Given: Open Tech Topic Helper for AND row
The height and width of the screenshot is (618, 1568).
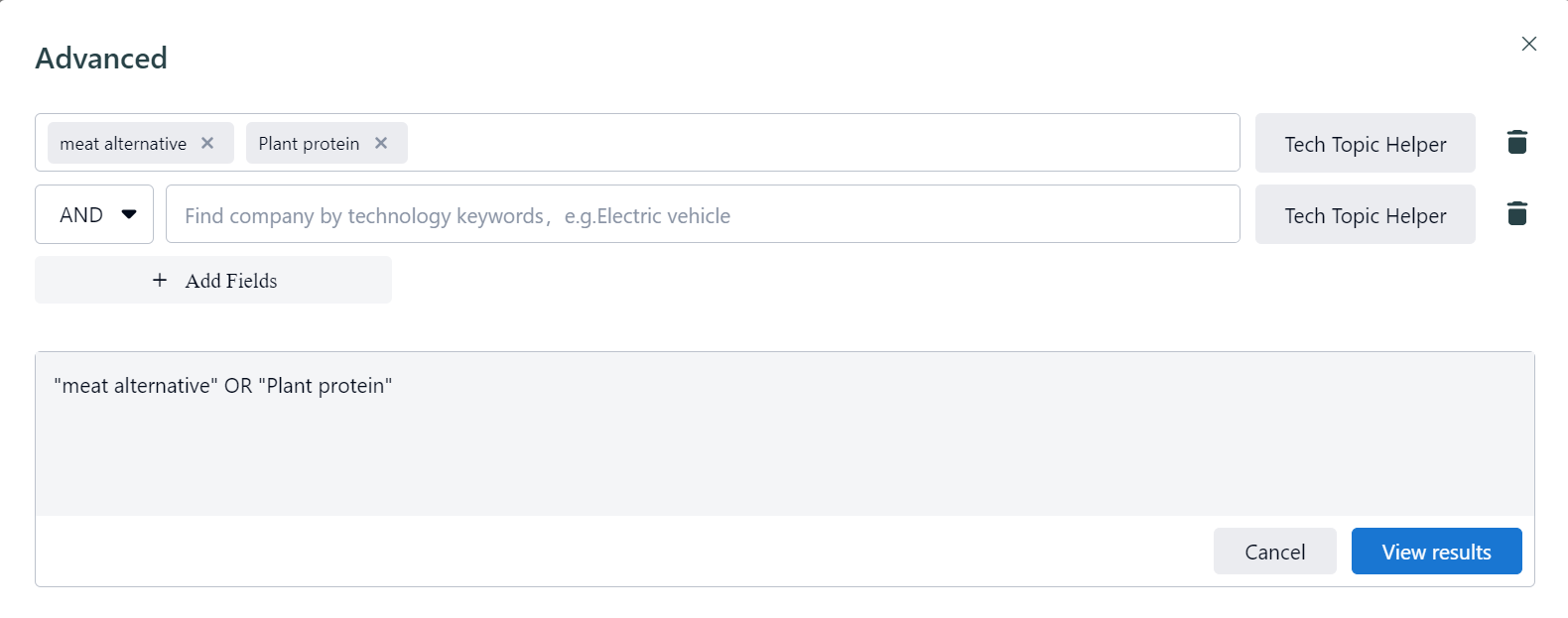Looking at the screenshot, I should 1365,215.
